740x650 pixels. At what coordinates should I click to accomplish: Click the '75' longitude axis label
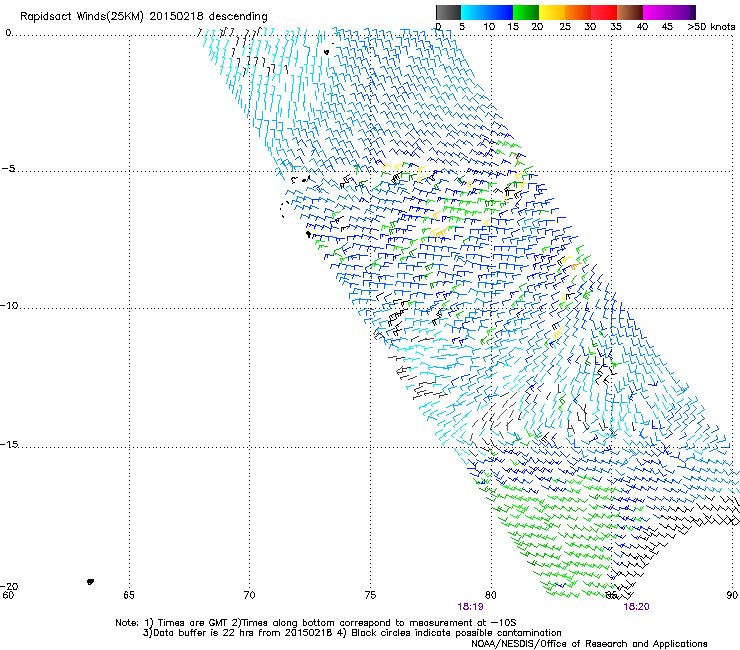[370, 595]
